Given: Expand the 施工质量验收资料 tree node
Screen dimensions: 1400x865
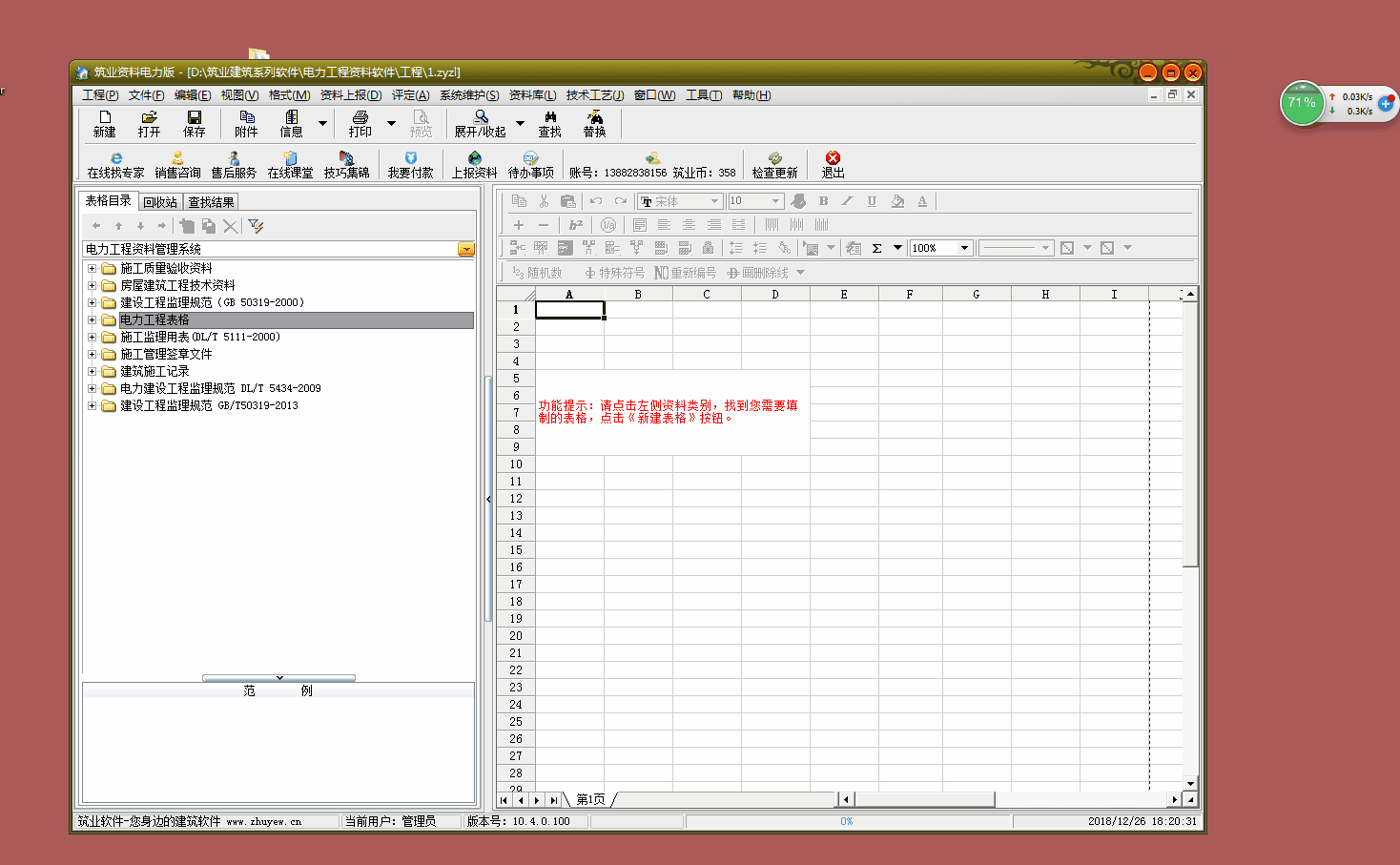Looking at the screenshot, I should coord(93,269).
